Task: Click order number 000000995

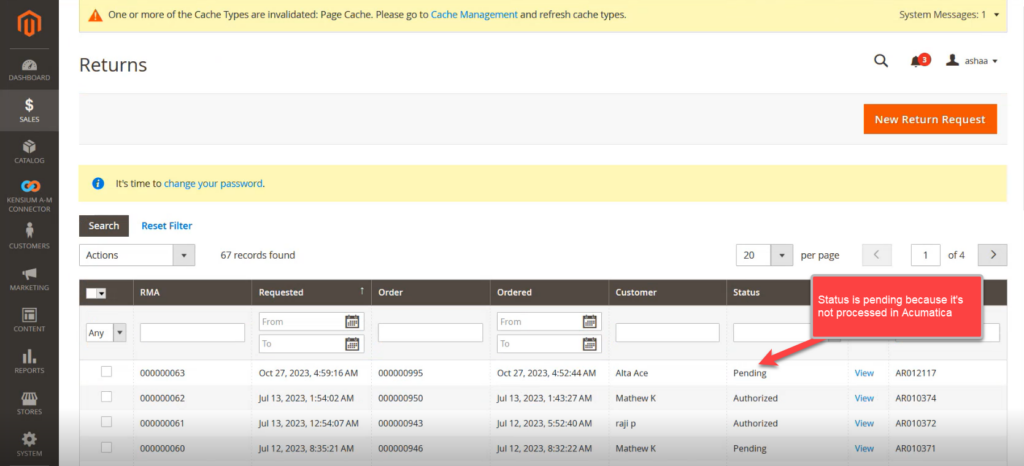Action: (400, 373)
